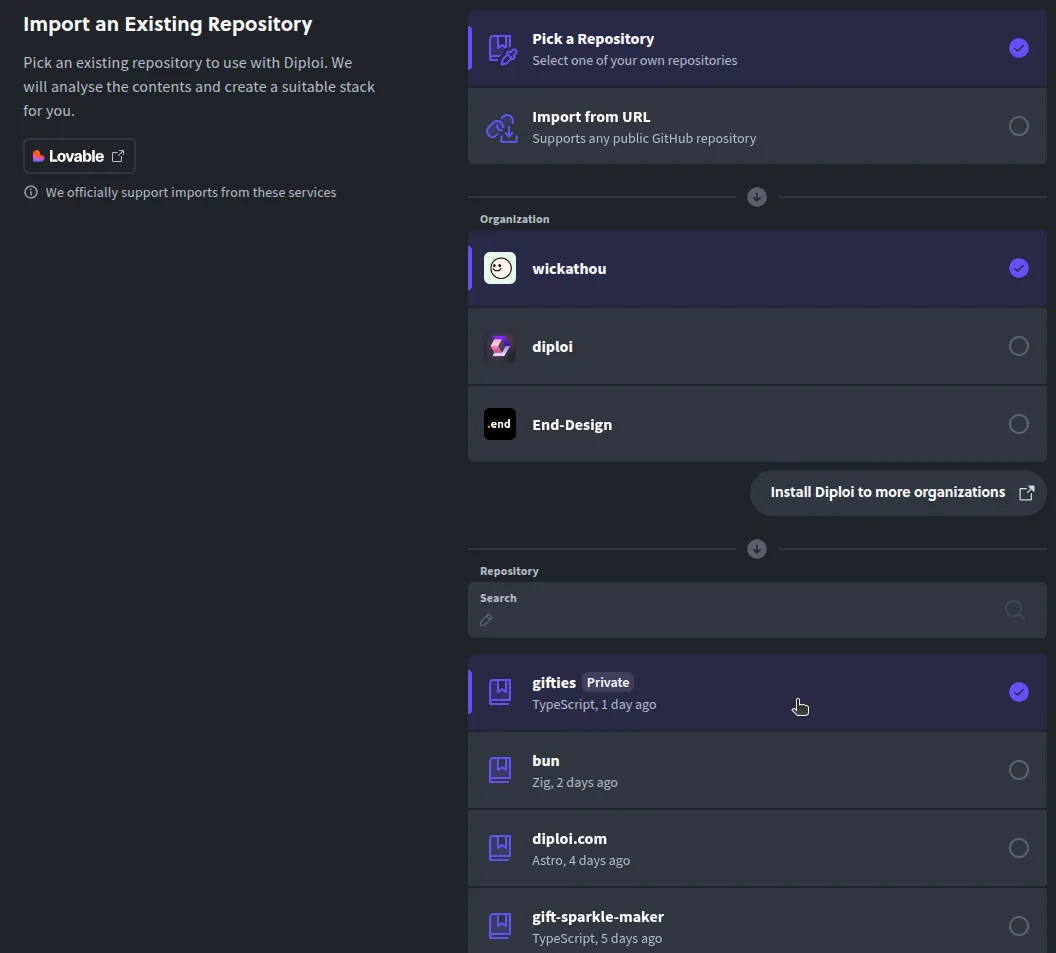
Task: Click the book icon beside gifties repository
Action: pyautogui.click(x=500, y=691)
